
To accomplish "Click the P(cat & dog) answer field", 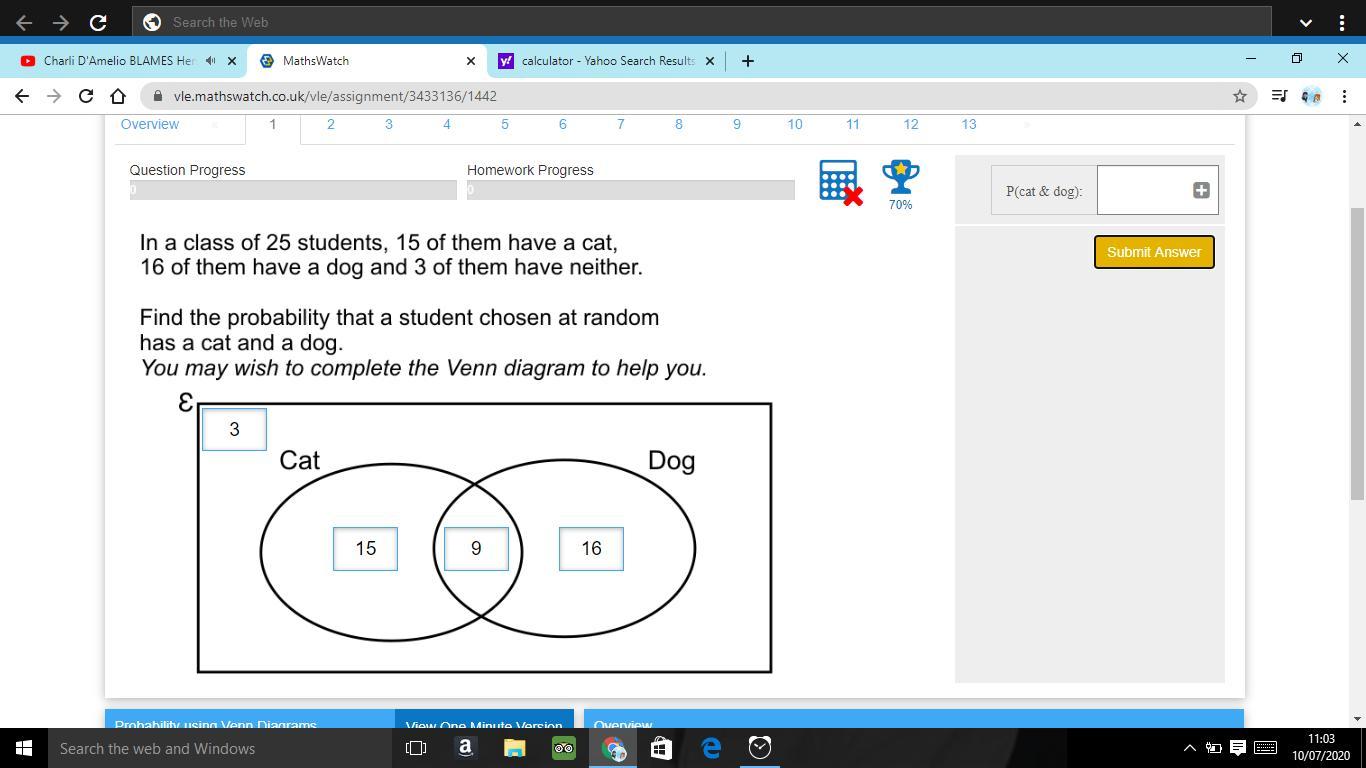I will pos(1145,190).
